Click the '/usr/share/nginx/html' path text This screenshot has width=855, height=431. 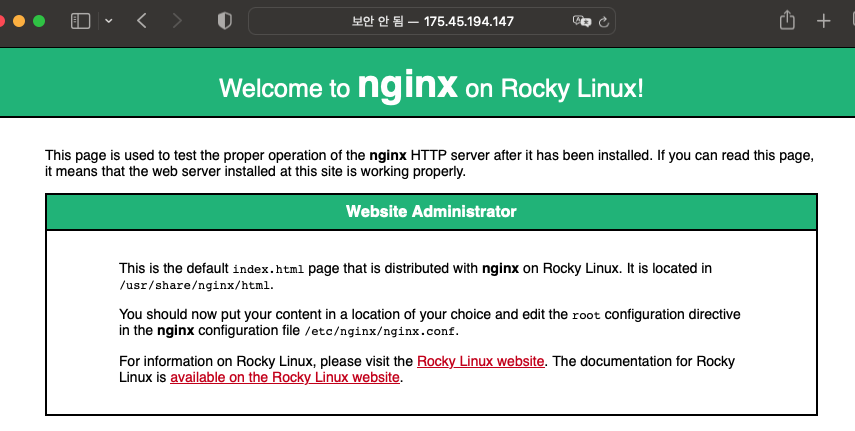coord(195,285)
